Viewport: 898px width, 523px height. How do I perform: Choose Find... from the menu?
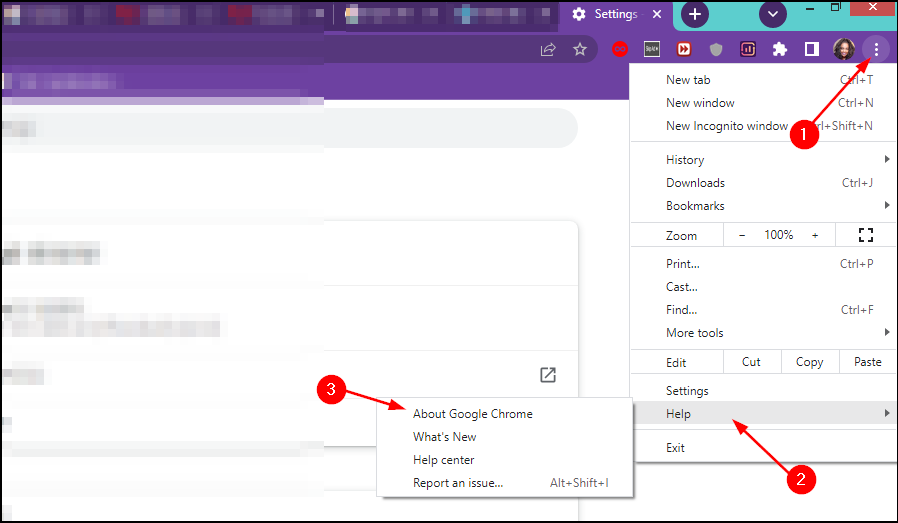763,310
